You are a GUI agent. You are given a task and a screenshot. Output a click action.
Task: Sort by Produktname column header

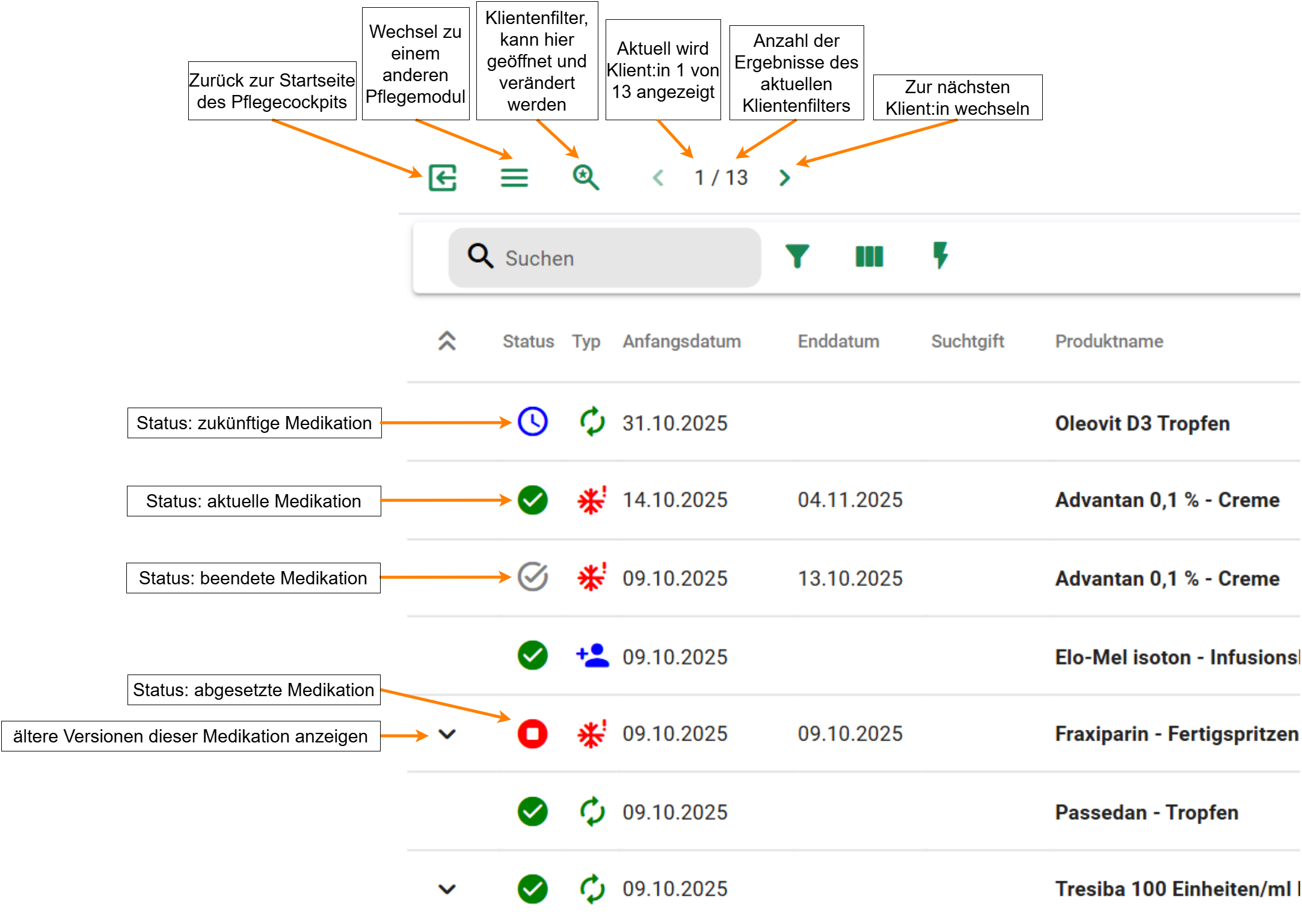1109,341
